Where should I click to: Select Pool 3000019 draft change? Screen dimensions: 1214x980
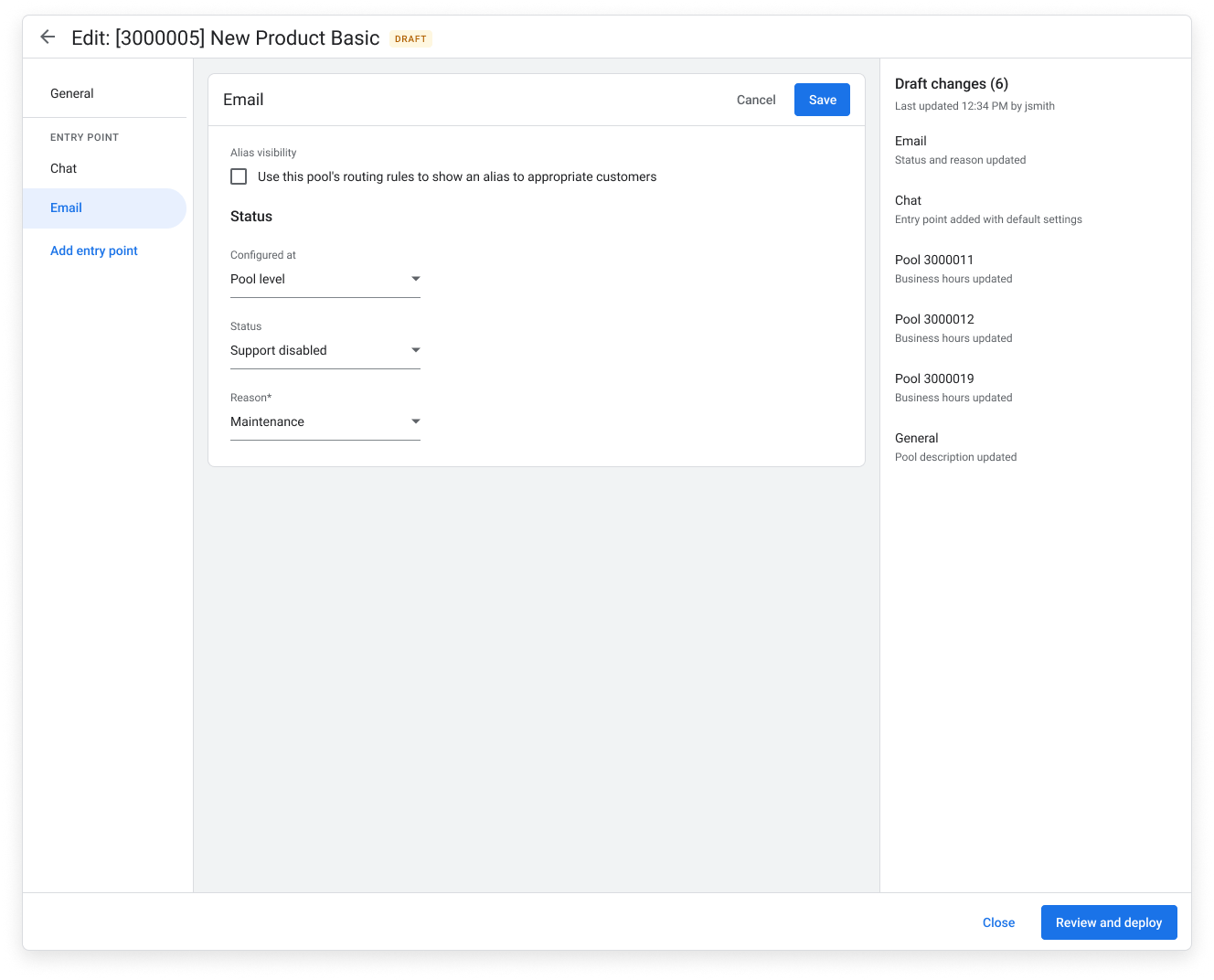tap(953, 388)
